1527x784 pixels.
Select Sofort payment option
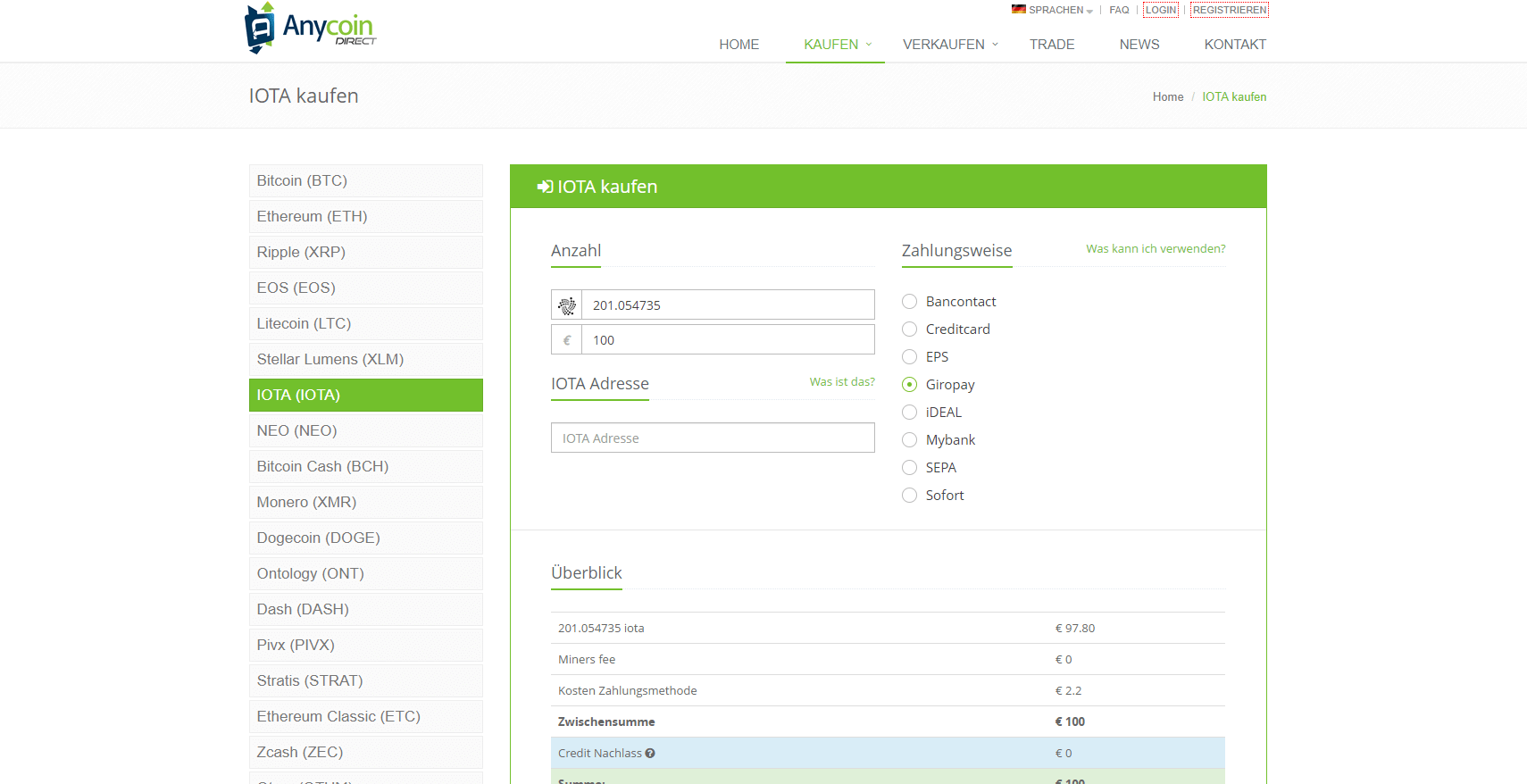[x=909, y=496]
